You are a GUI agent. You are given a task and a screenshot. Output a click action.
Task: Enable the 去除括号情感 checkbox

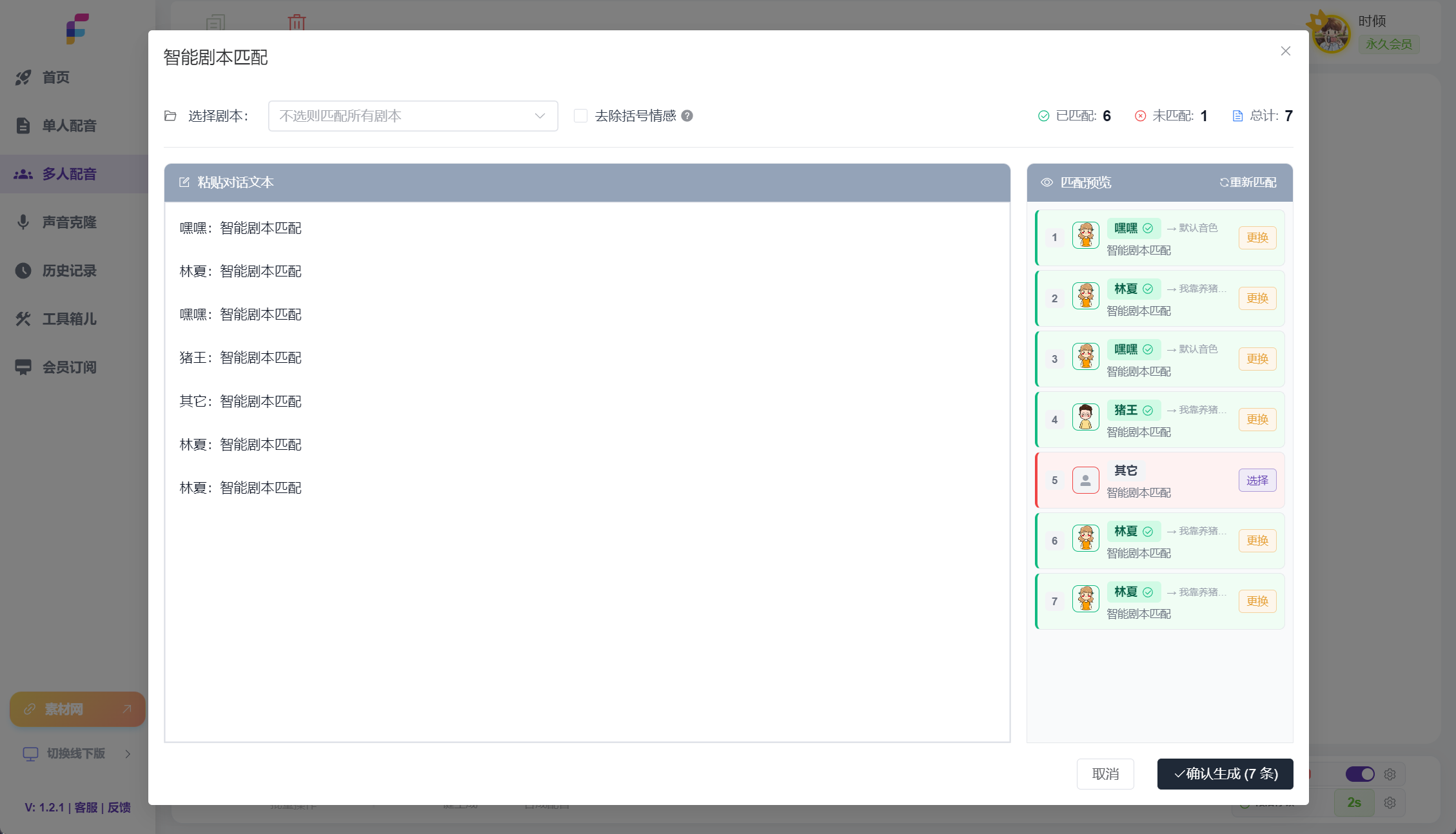580,116
